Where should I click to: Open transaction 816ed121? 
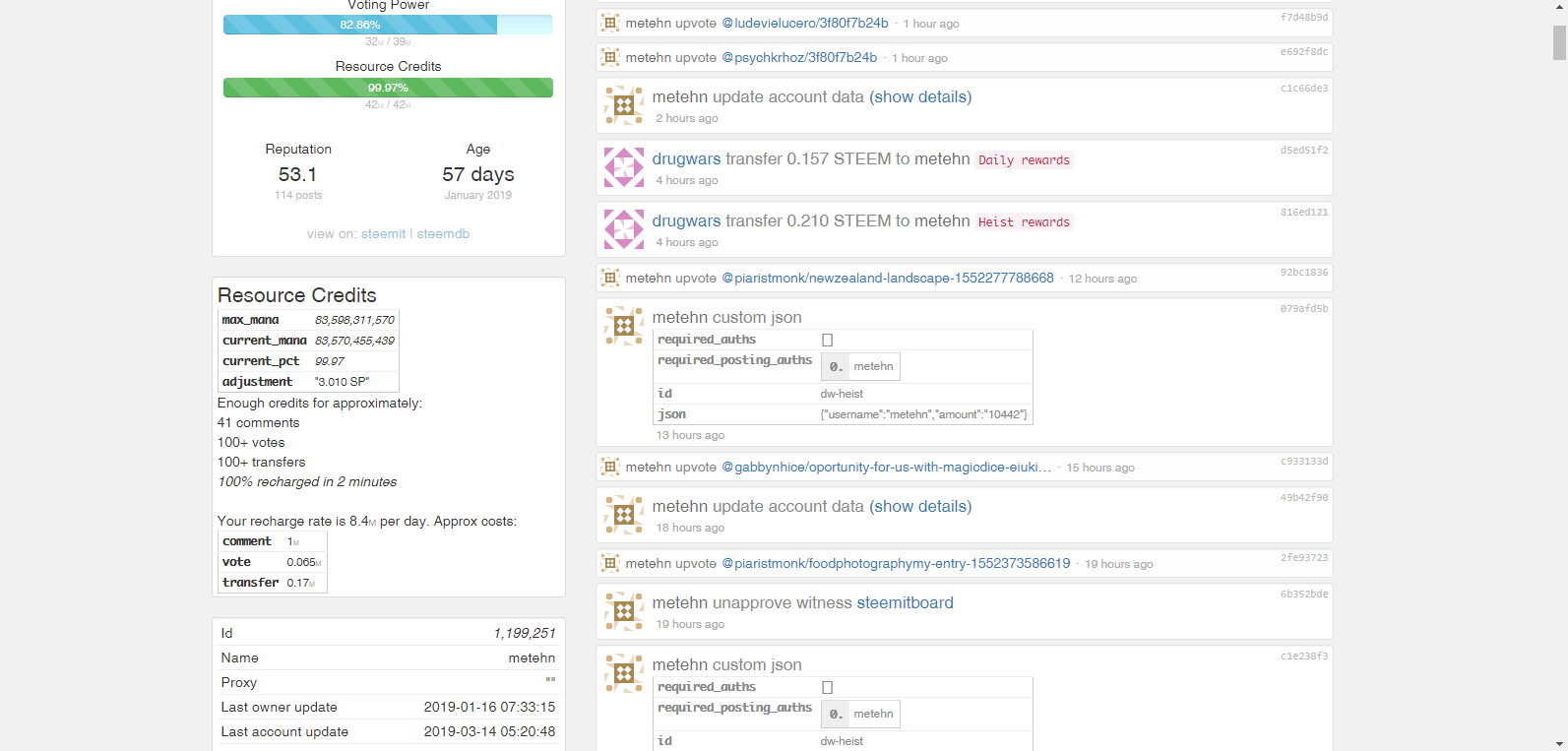pos(1304,212)
